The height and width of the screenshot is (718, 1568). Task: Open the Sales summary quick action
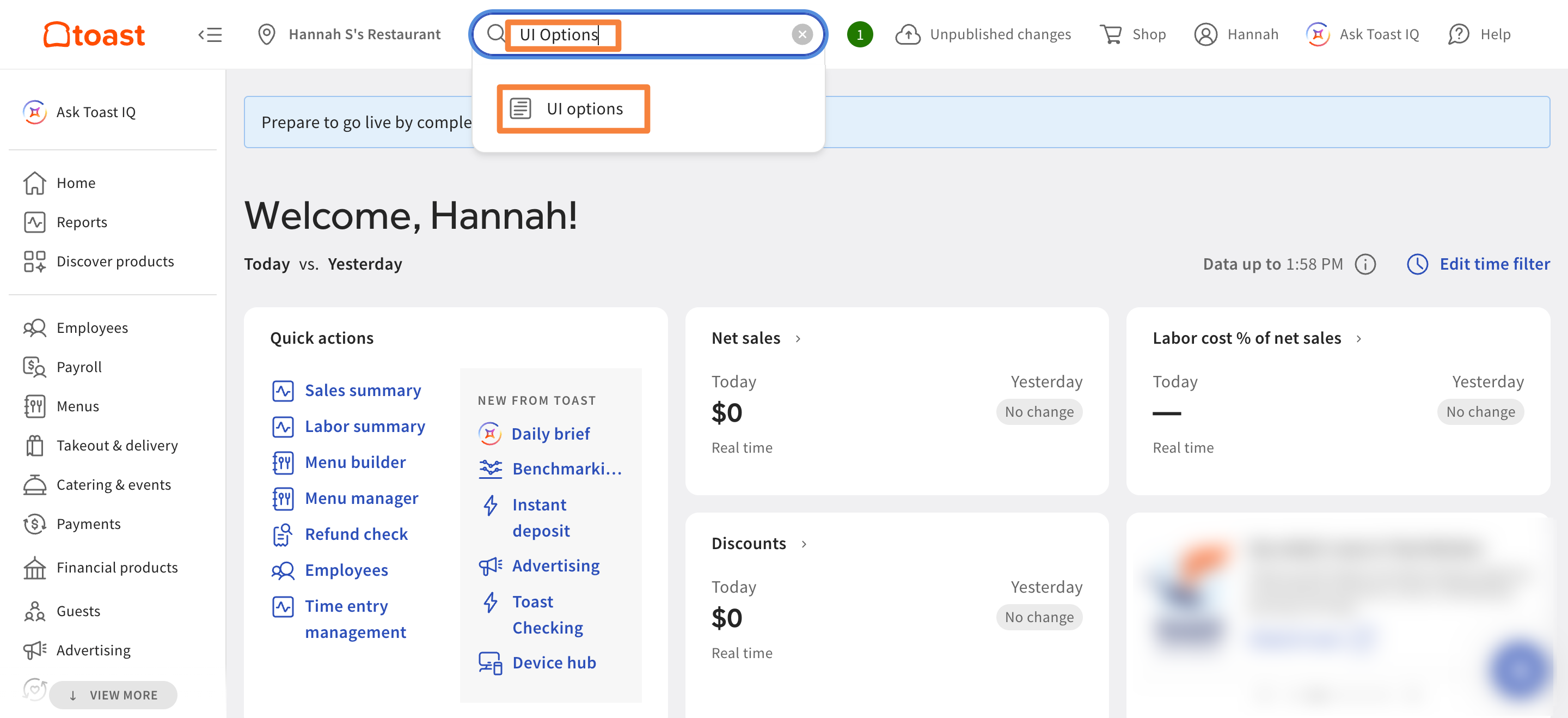(363, 391)
